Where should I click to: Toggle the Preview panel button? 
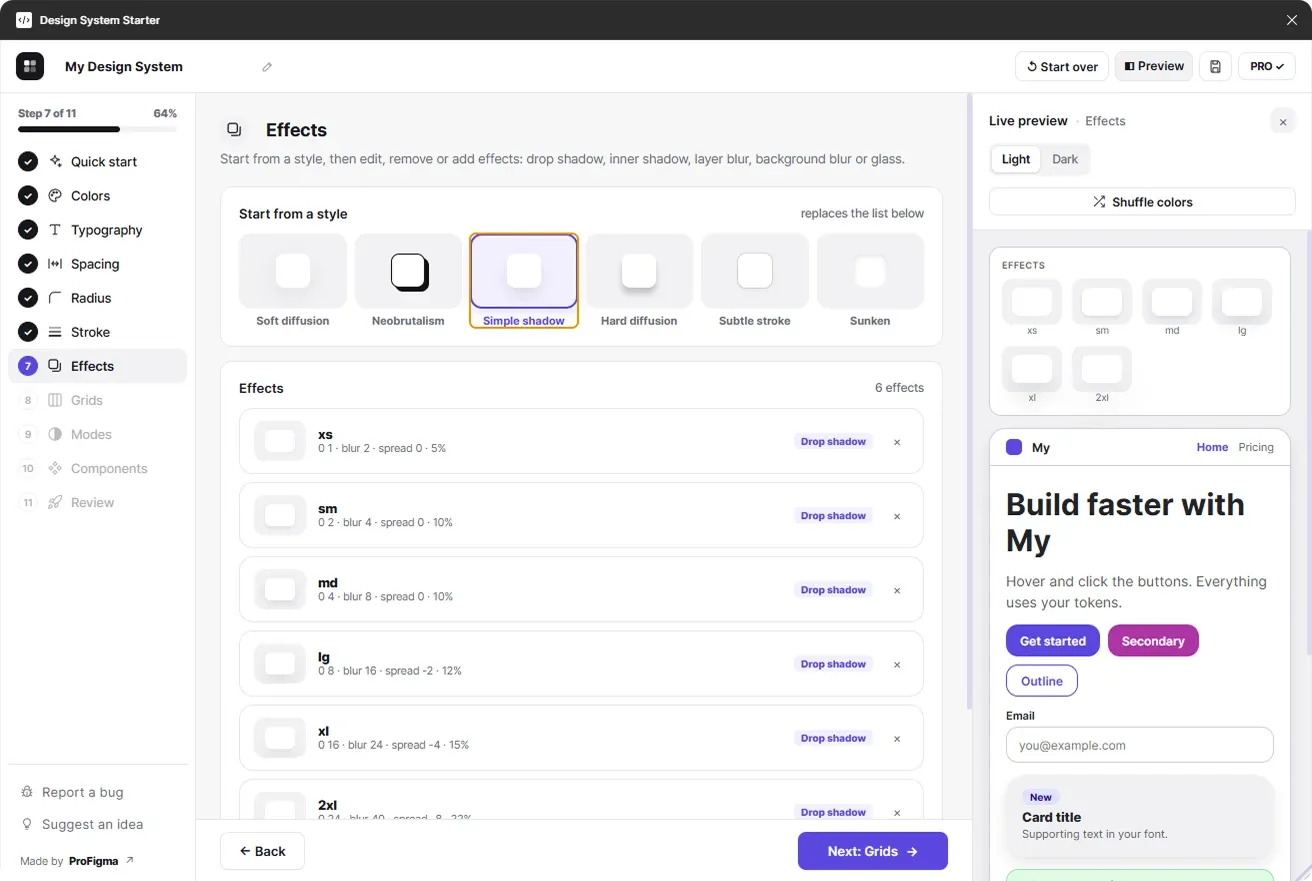(1154, 66)
